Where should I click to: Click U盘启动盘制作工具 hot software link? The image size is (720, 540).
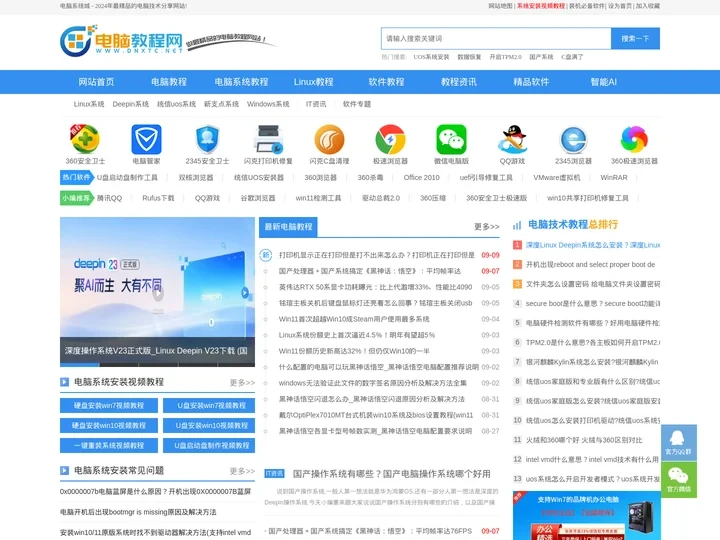pos(127,177)
